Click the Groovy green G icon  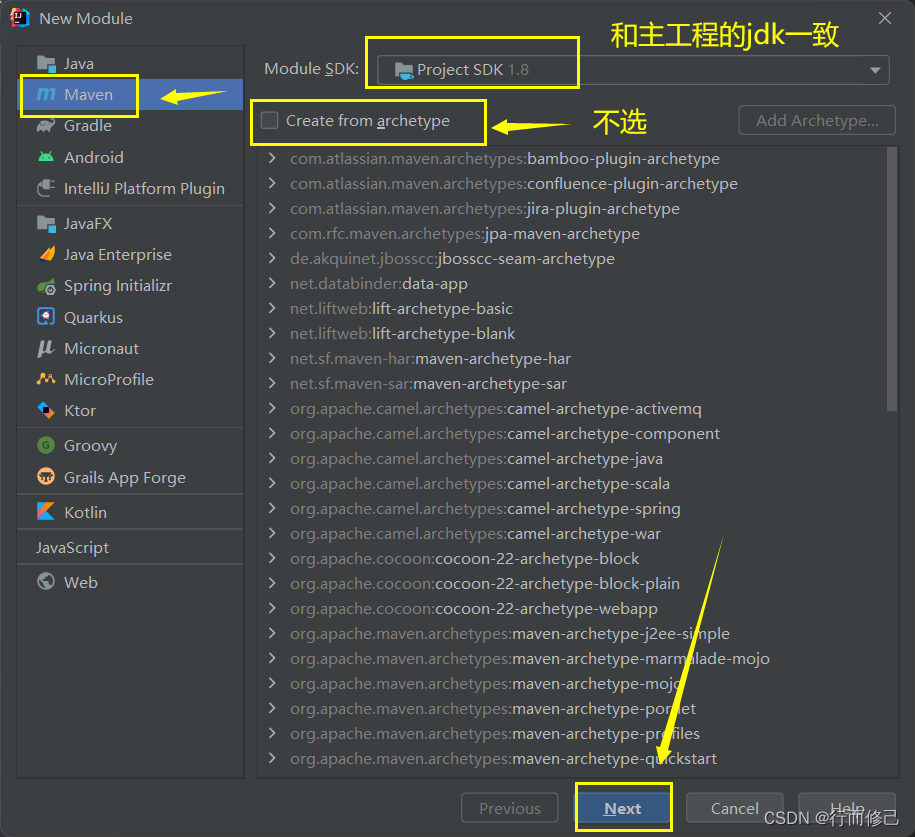46,445
